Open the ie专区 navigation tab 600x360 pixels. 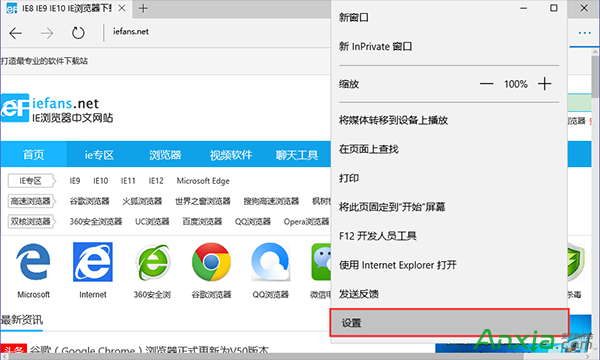99,155
